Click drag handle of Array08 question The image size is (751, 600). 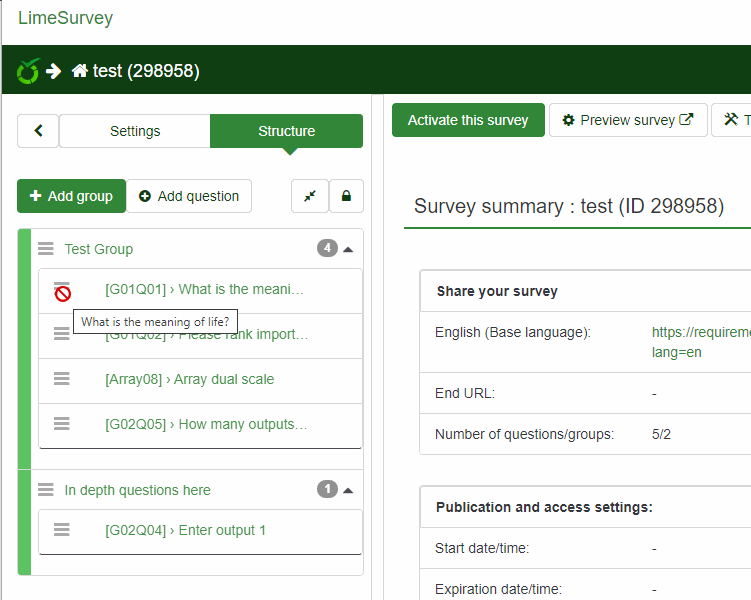click(x=62, y=379)
